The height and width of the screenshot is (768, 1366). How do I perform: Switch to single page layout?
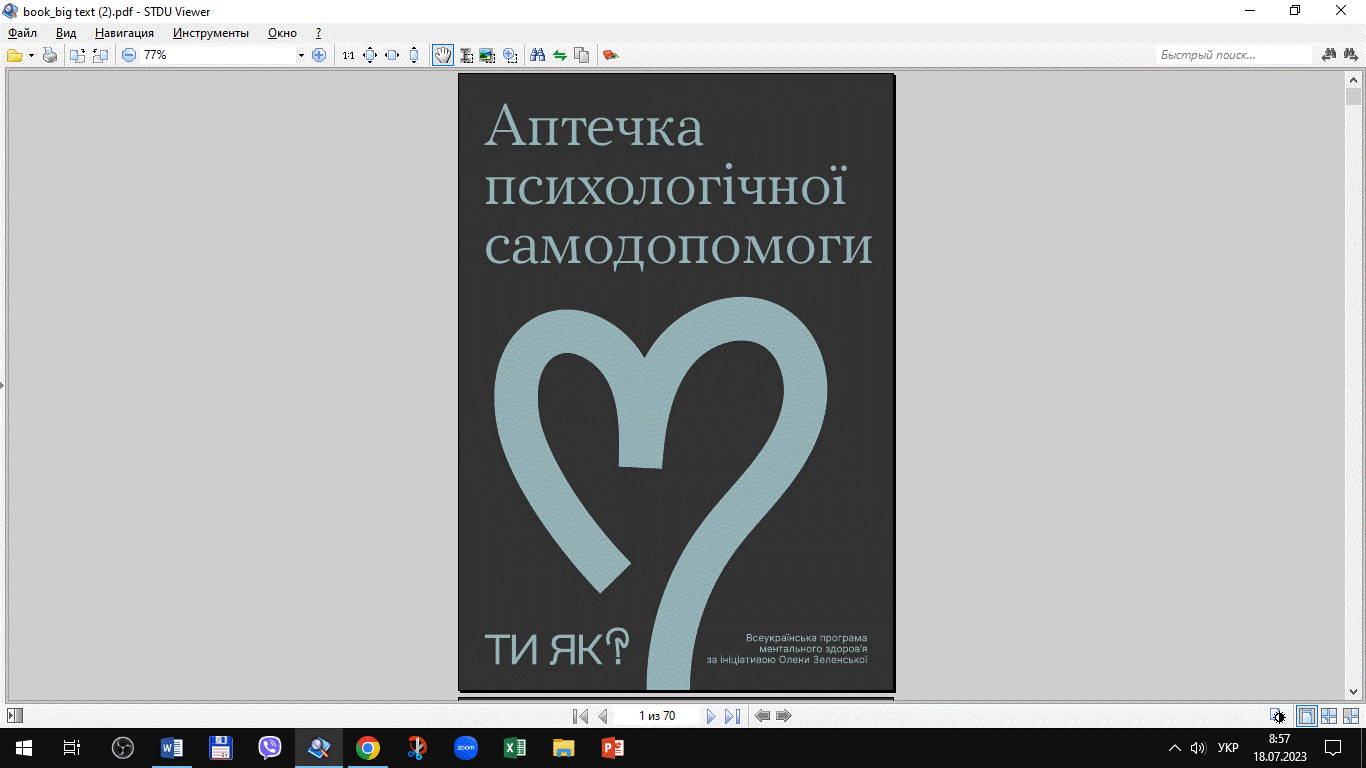(x=1306, y=716)
